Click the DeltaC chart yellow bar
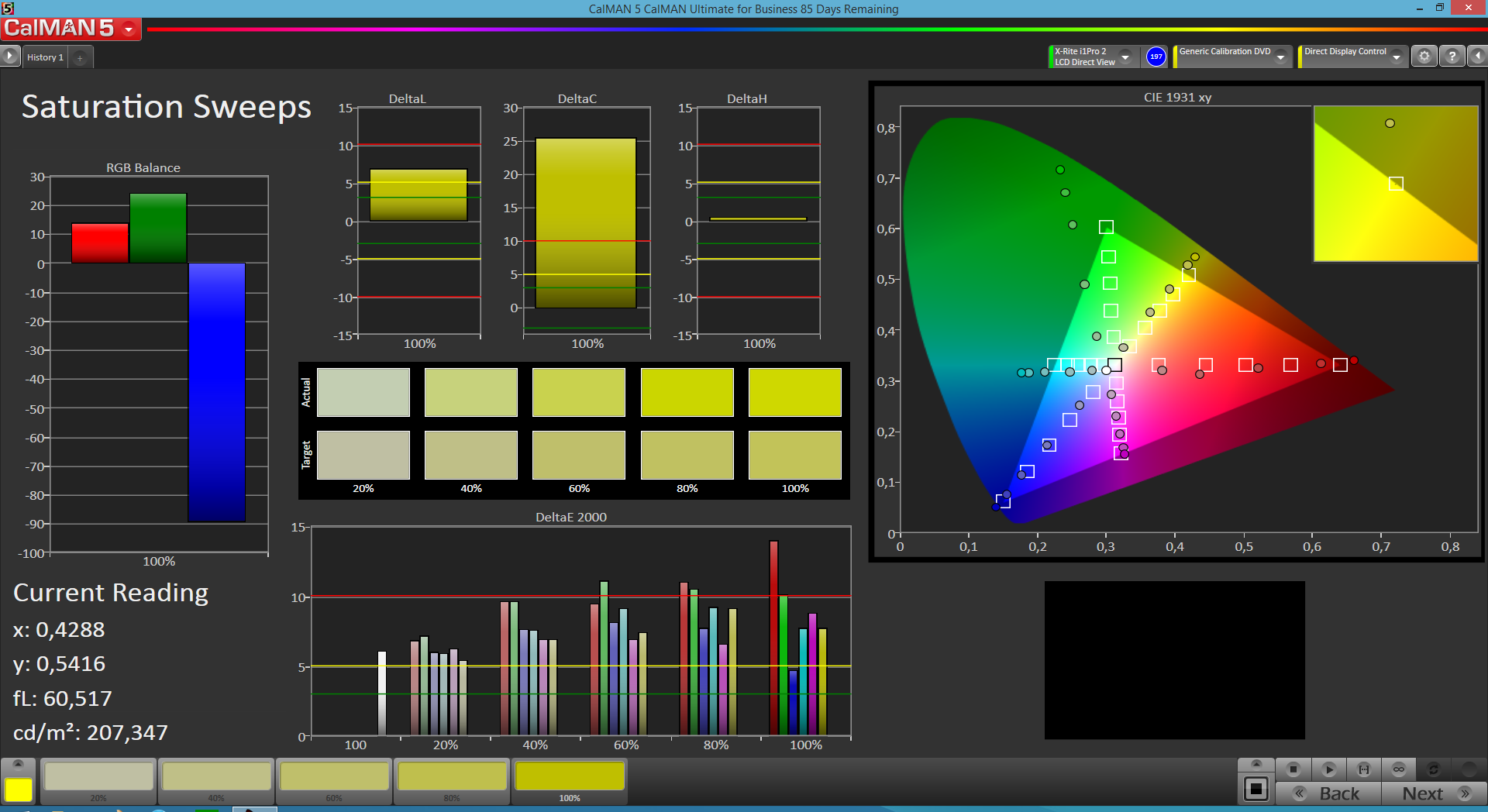 click(586, 223)
